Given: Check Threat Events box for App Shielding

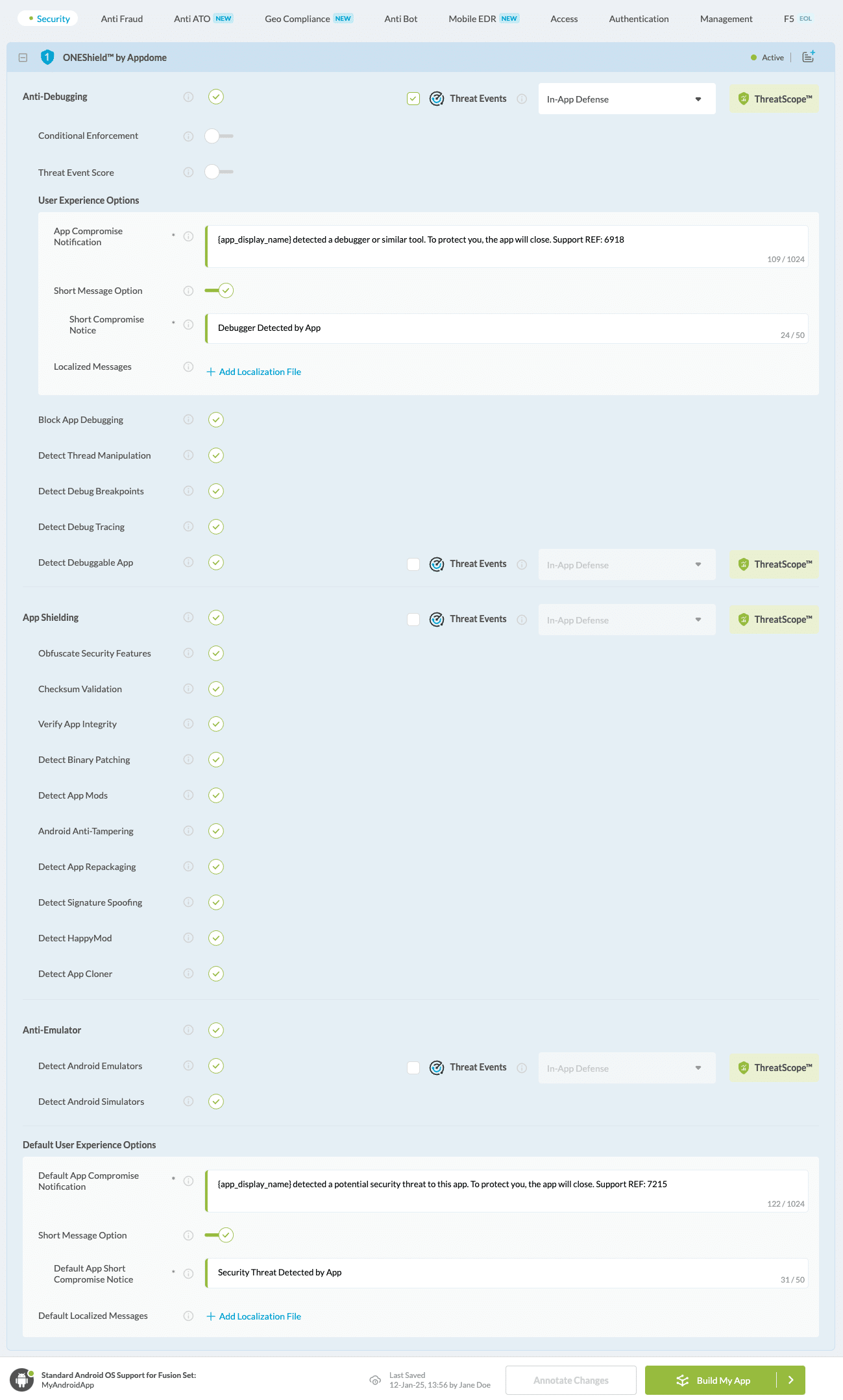Looking at the screenshot, I should coord(413,620).
